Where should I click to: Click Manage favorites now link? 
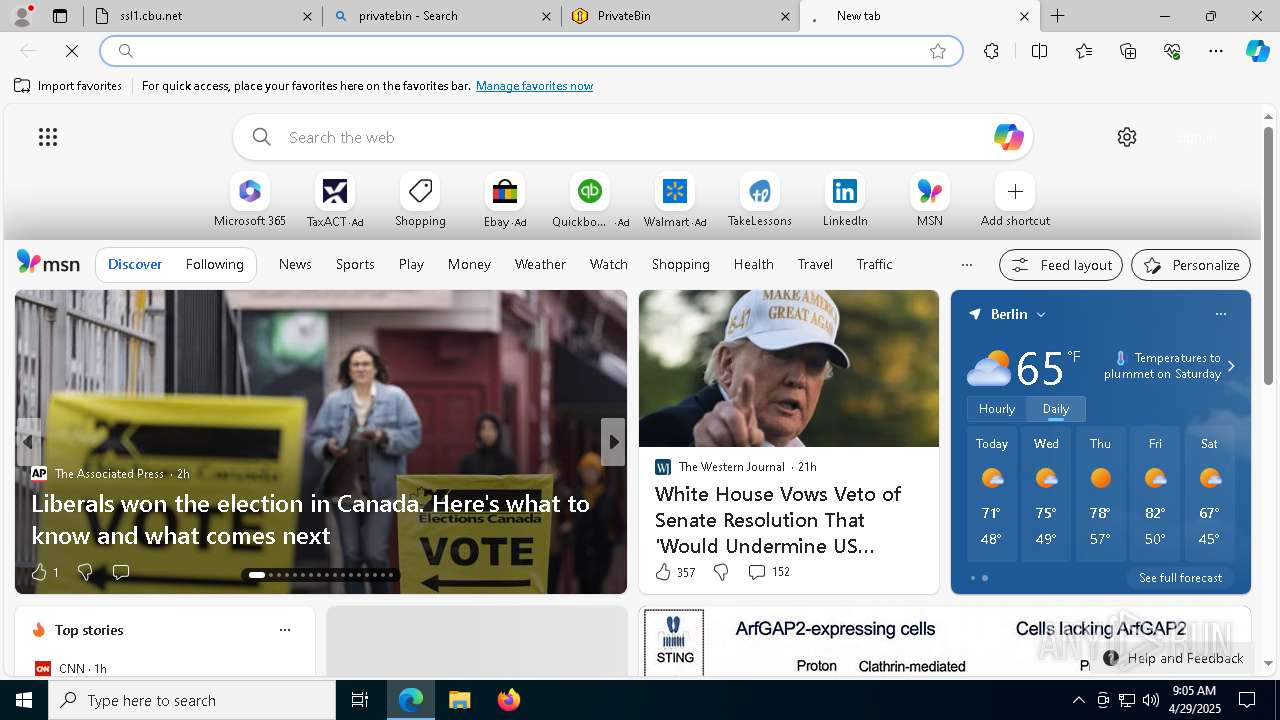[x=534, y=86]
